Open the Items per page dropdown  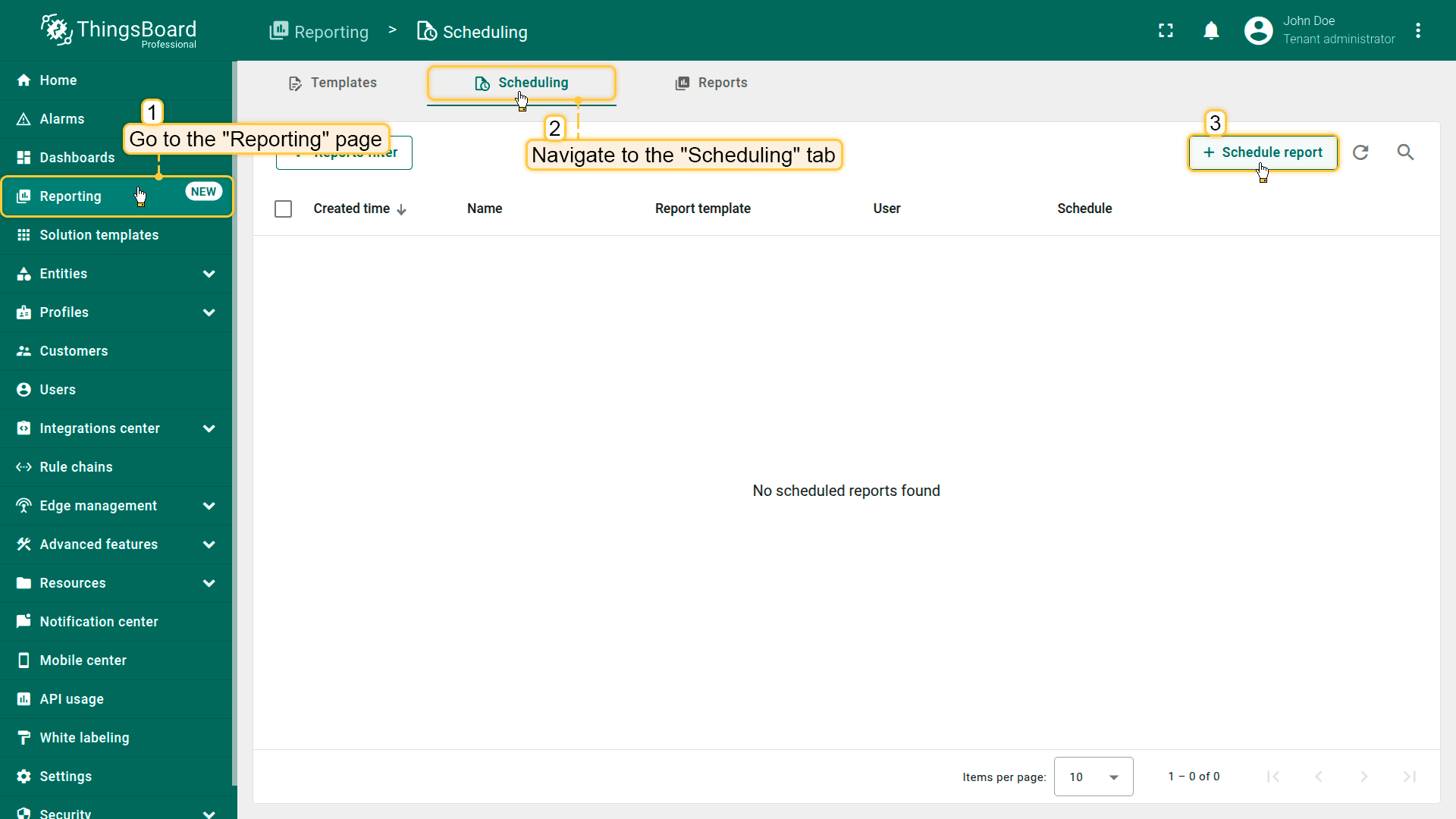tap(1093, 777)
